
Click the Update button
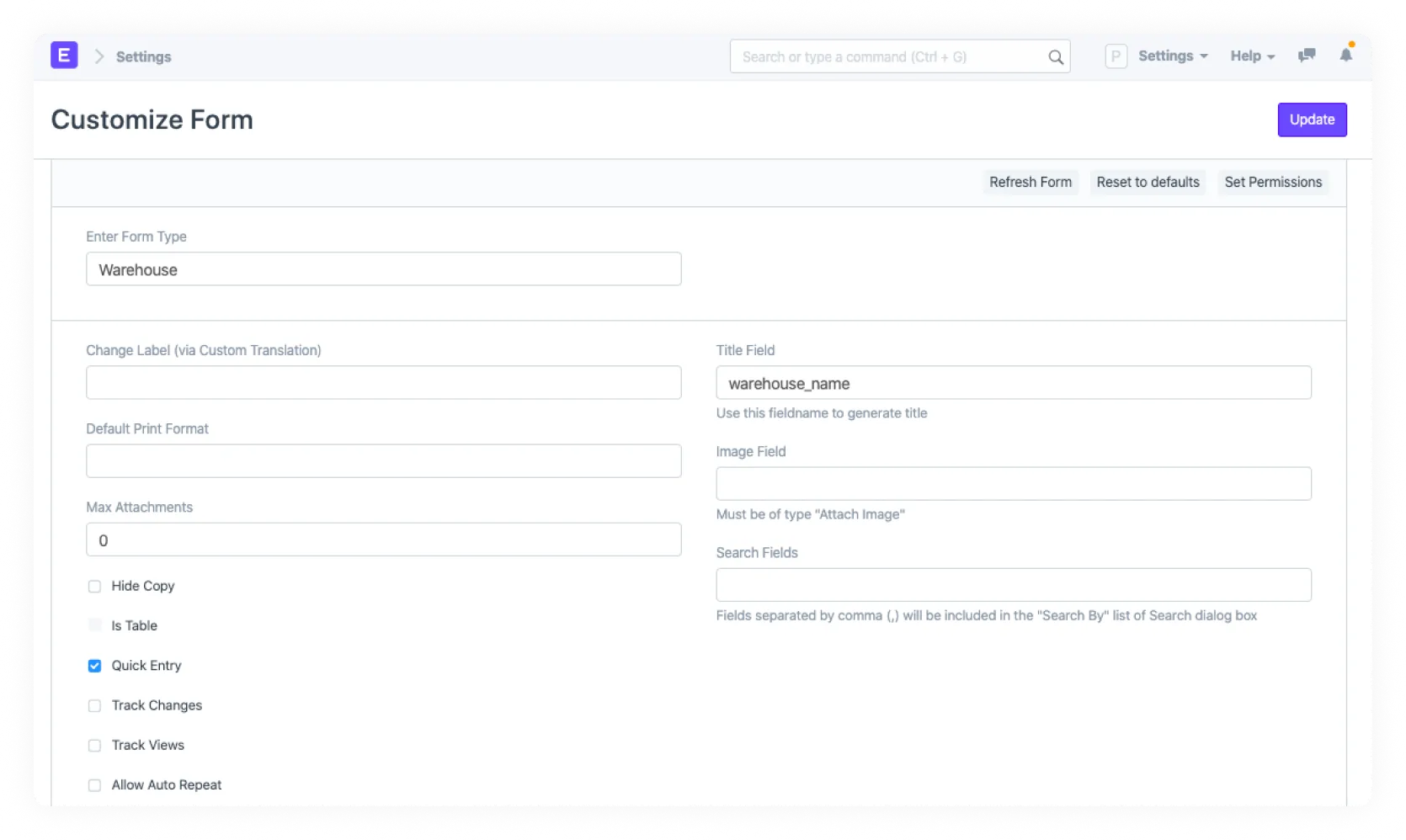point(1311,120)
